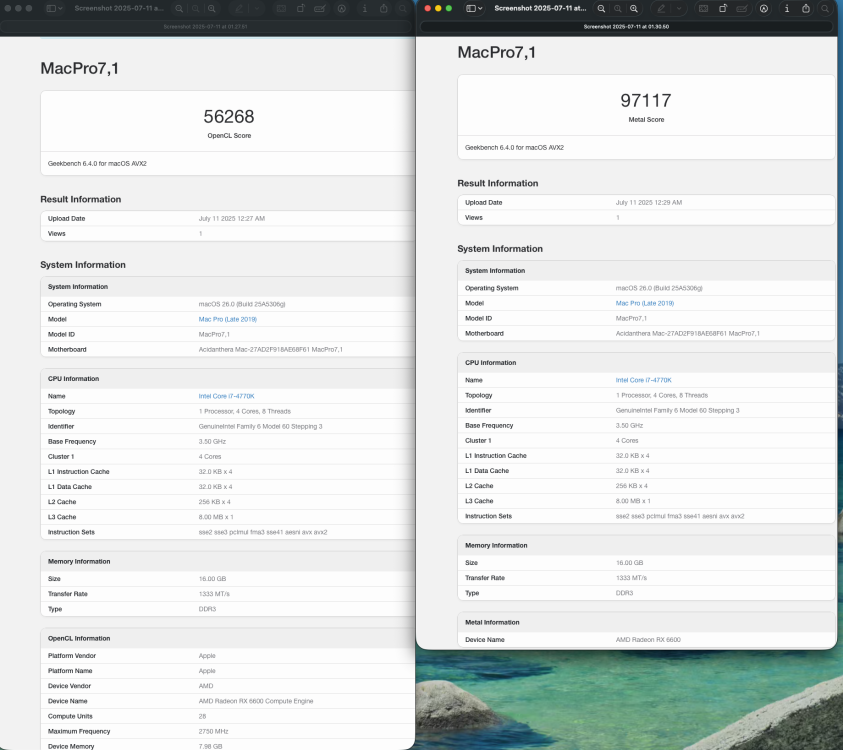Zoom in on the left Preview window
843x750 pixels.
coord(212,9)
